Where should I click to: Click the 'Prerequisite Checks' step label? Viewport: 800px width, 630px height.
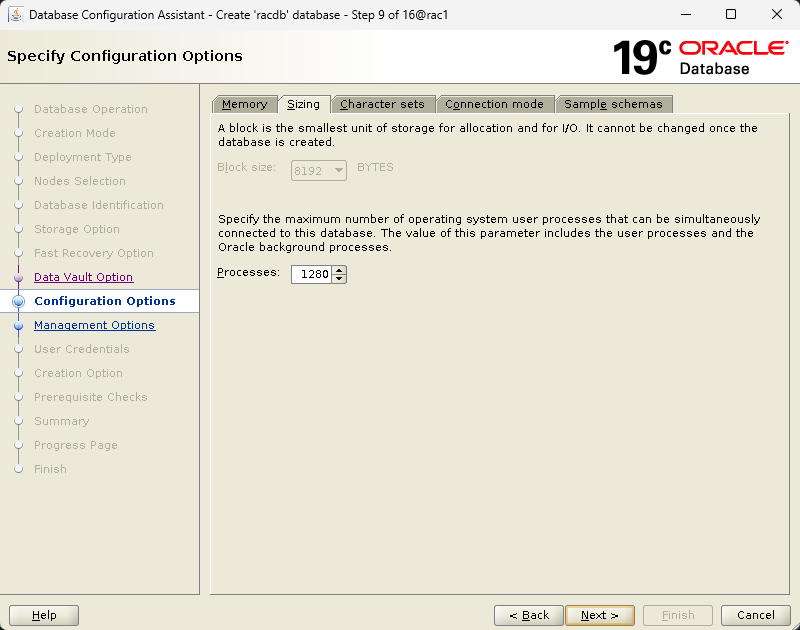click(x=91, y=397)
